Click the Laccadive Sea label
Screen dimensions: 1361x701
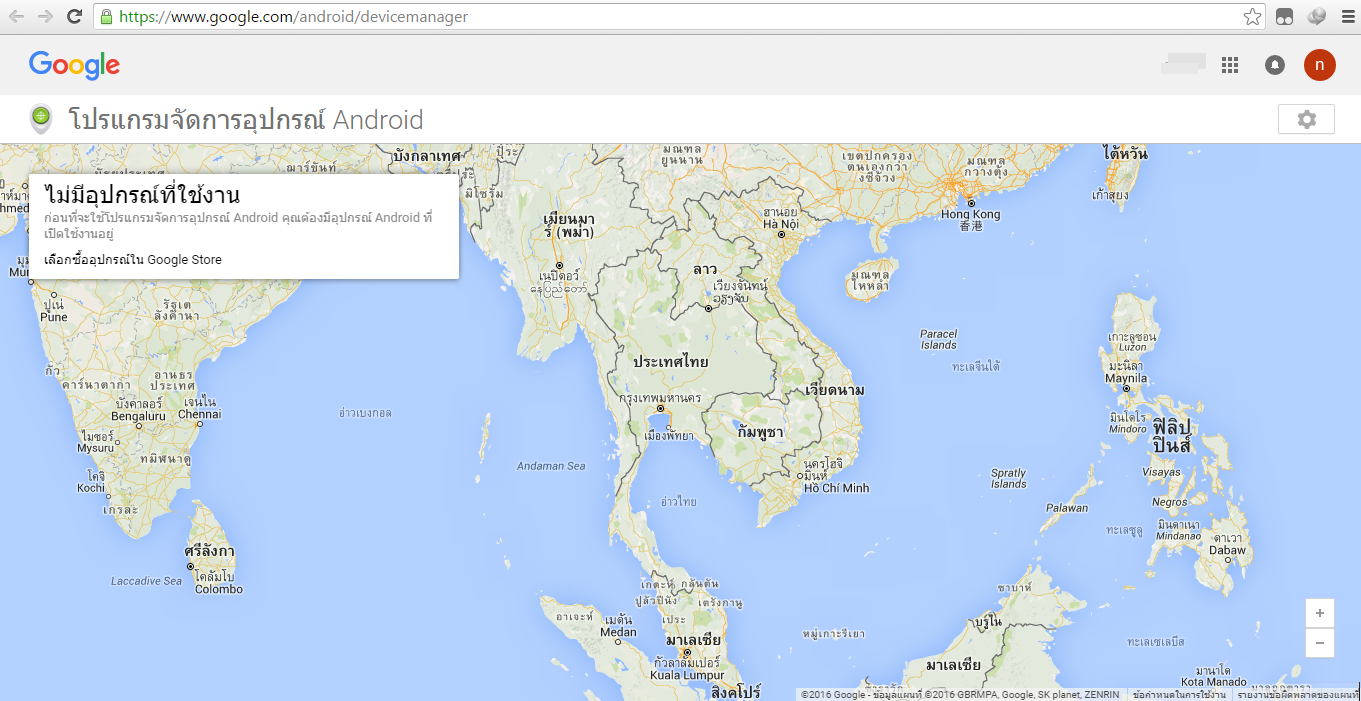pyautogui.click(x=147, y=581)
